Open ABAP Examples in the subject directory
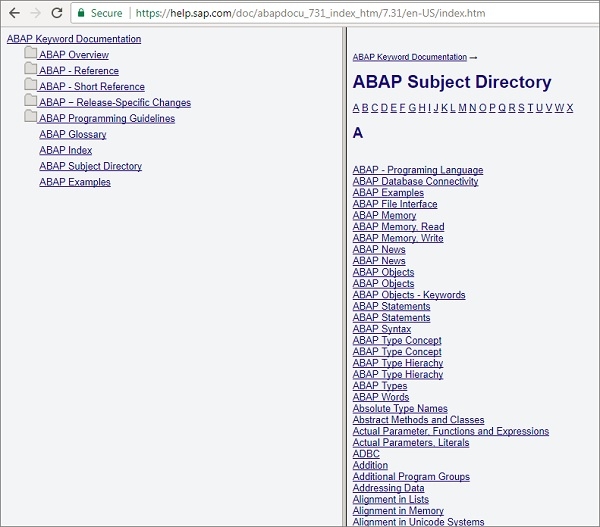This screenshot has height=527, width=600. pos(388,193)
